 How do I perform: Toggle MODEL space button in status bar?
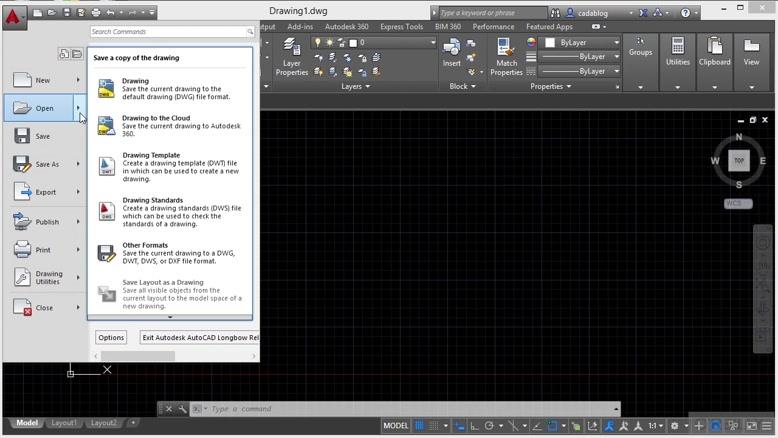click(395, 426)
